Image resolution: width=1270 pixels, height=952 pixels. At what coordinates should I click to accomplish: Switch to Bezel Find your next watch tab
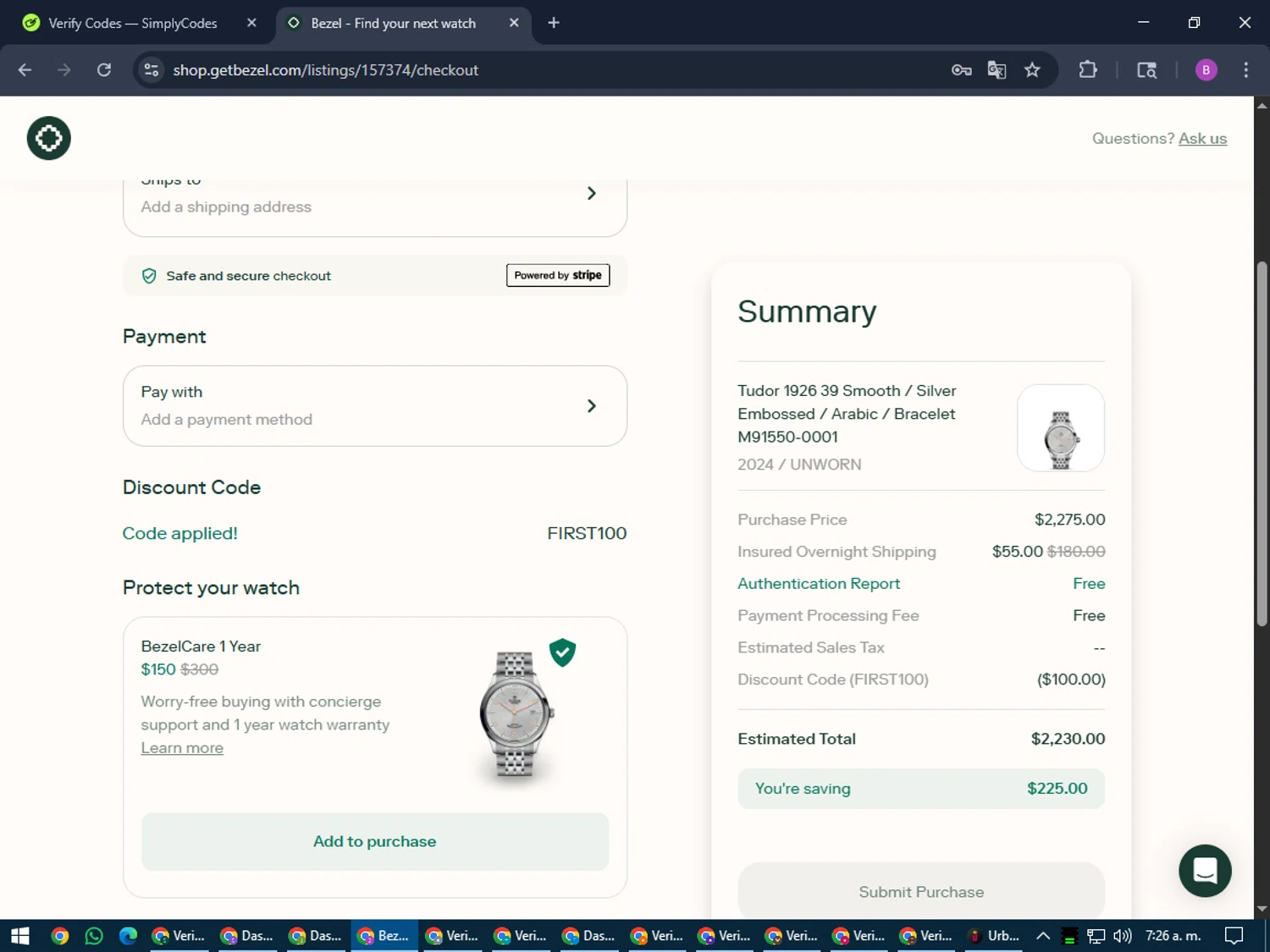tap(395, 23)
